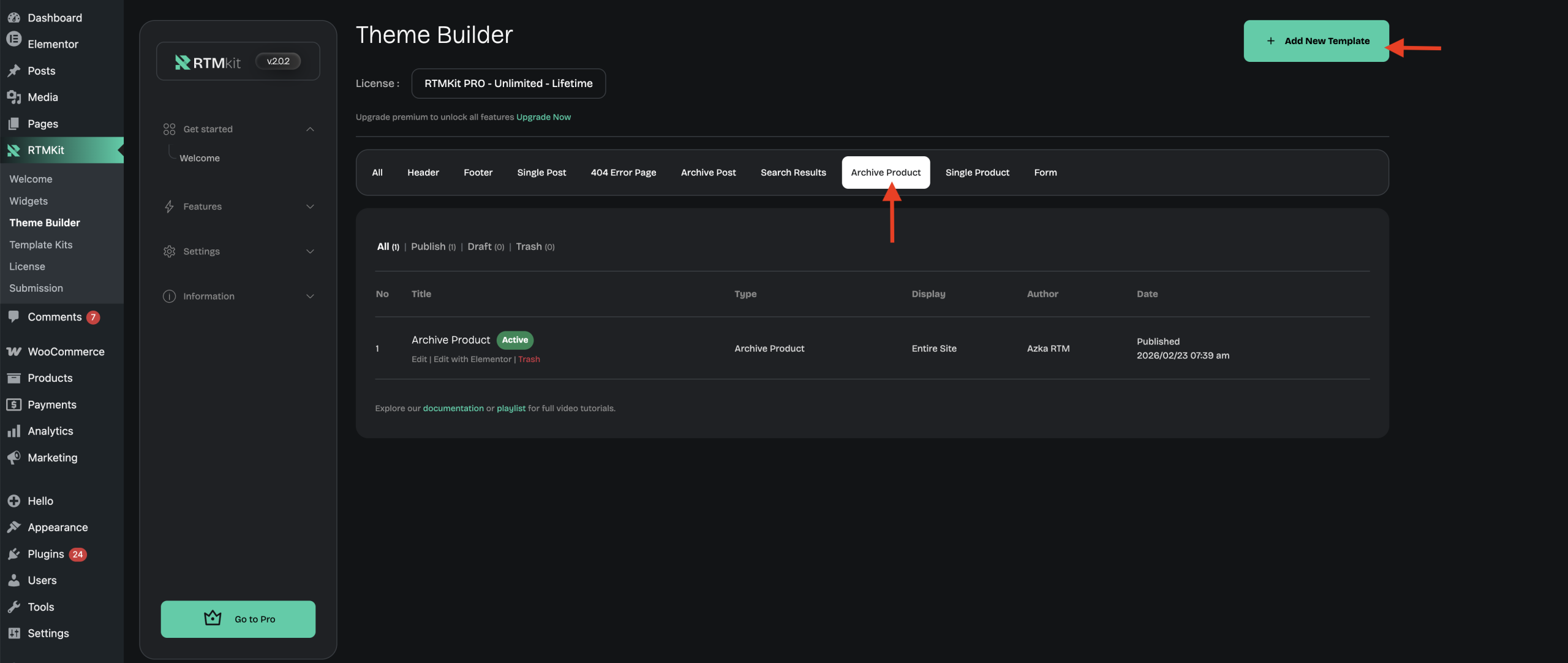Image resolution: width=1568 pixels, height=663 pixels.
Task: Expand the Settings panel section
Action: click(x=310, y=251)
